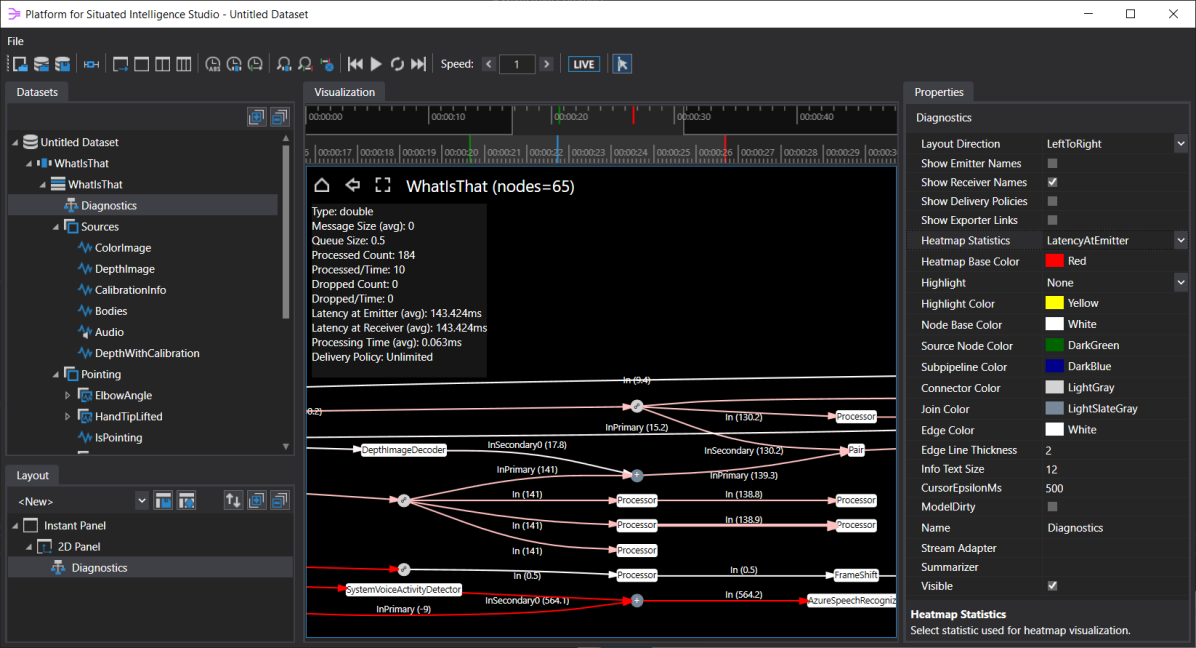Image resolution: width=1196 pixels, height=648 pixels.
Task: Click headphone icon with blue box marker
Action: 284,64
